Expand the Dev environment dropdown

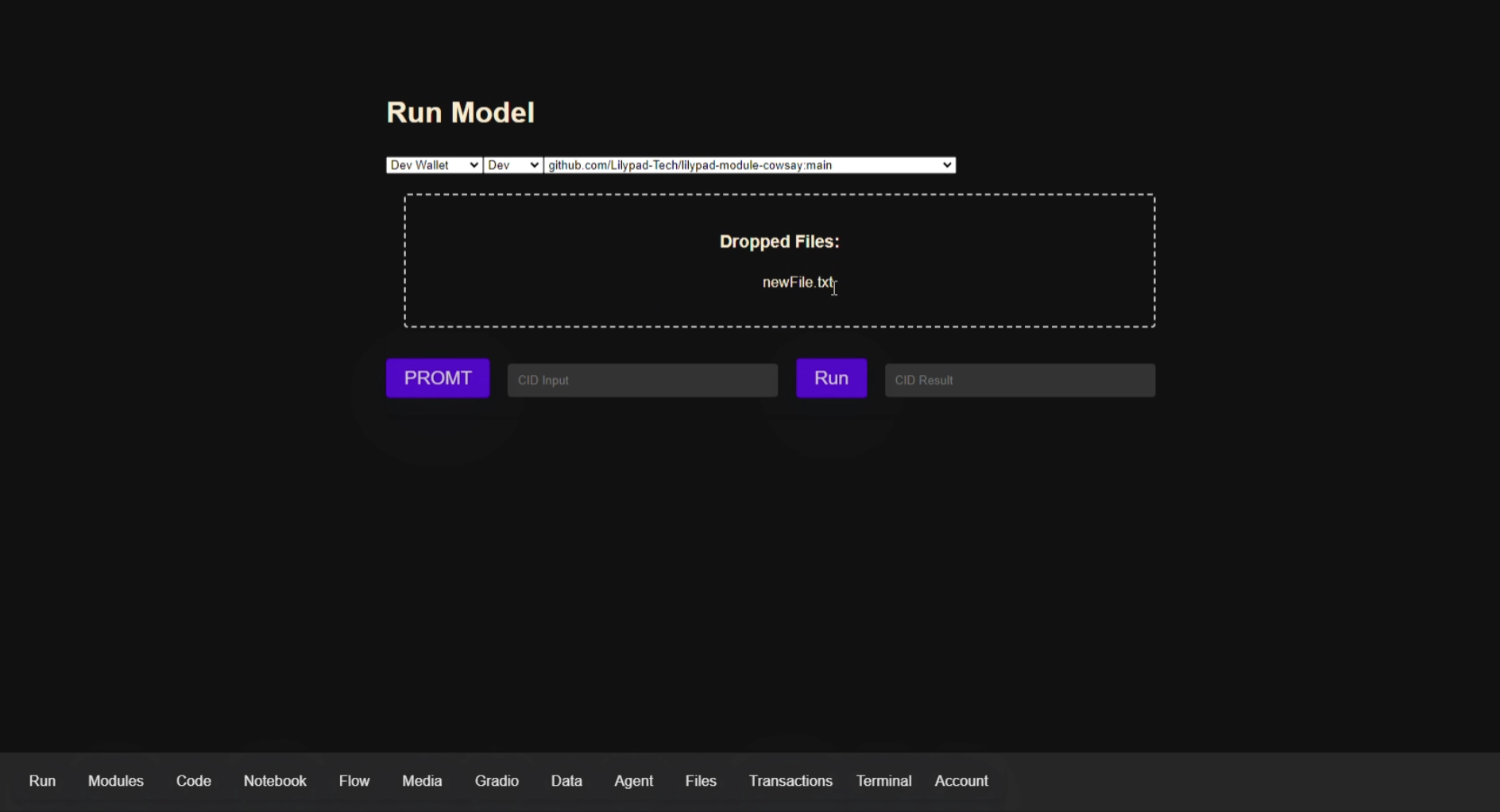513,165
